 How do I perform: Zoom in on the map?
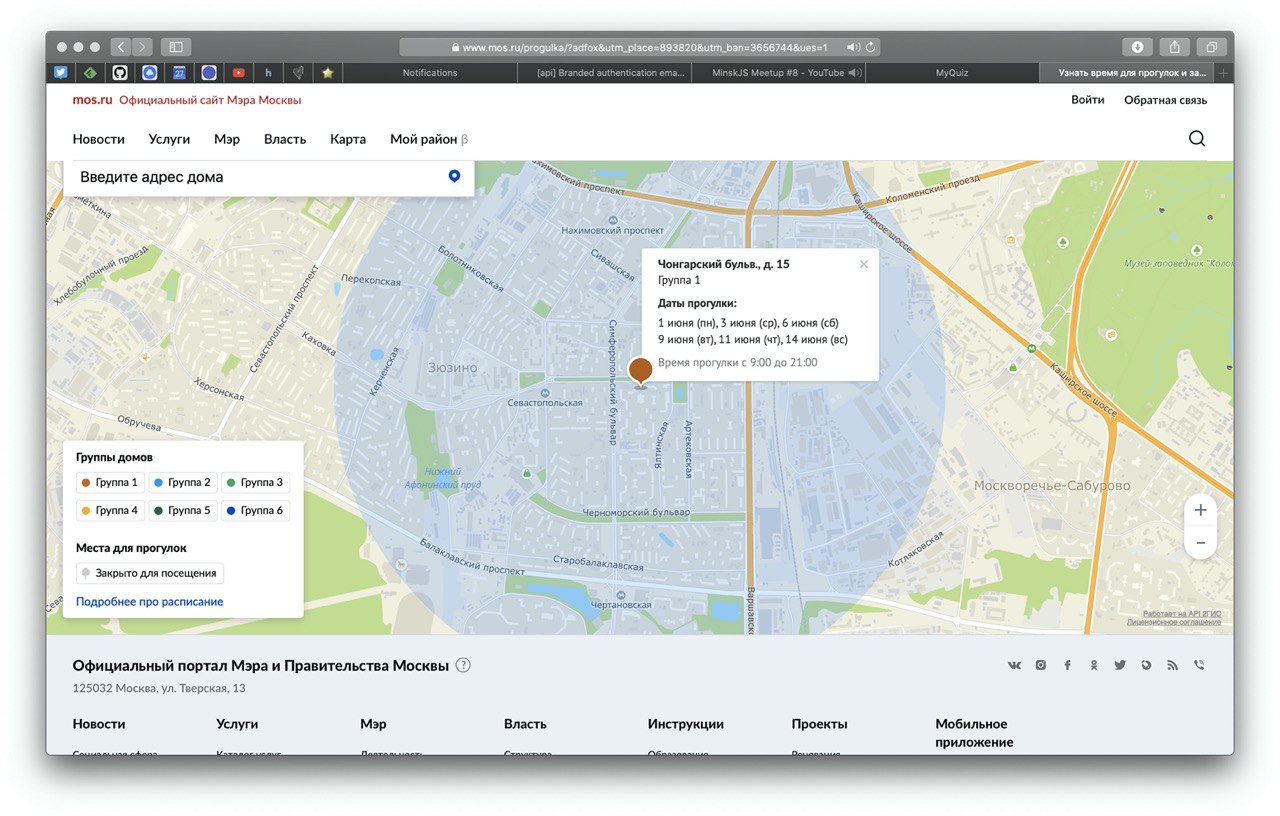click(x=1200, y=510)
